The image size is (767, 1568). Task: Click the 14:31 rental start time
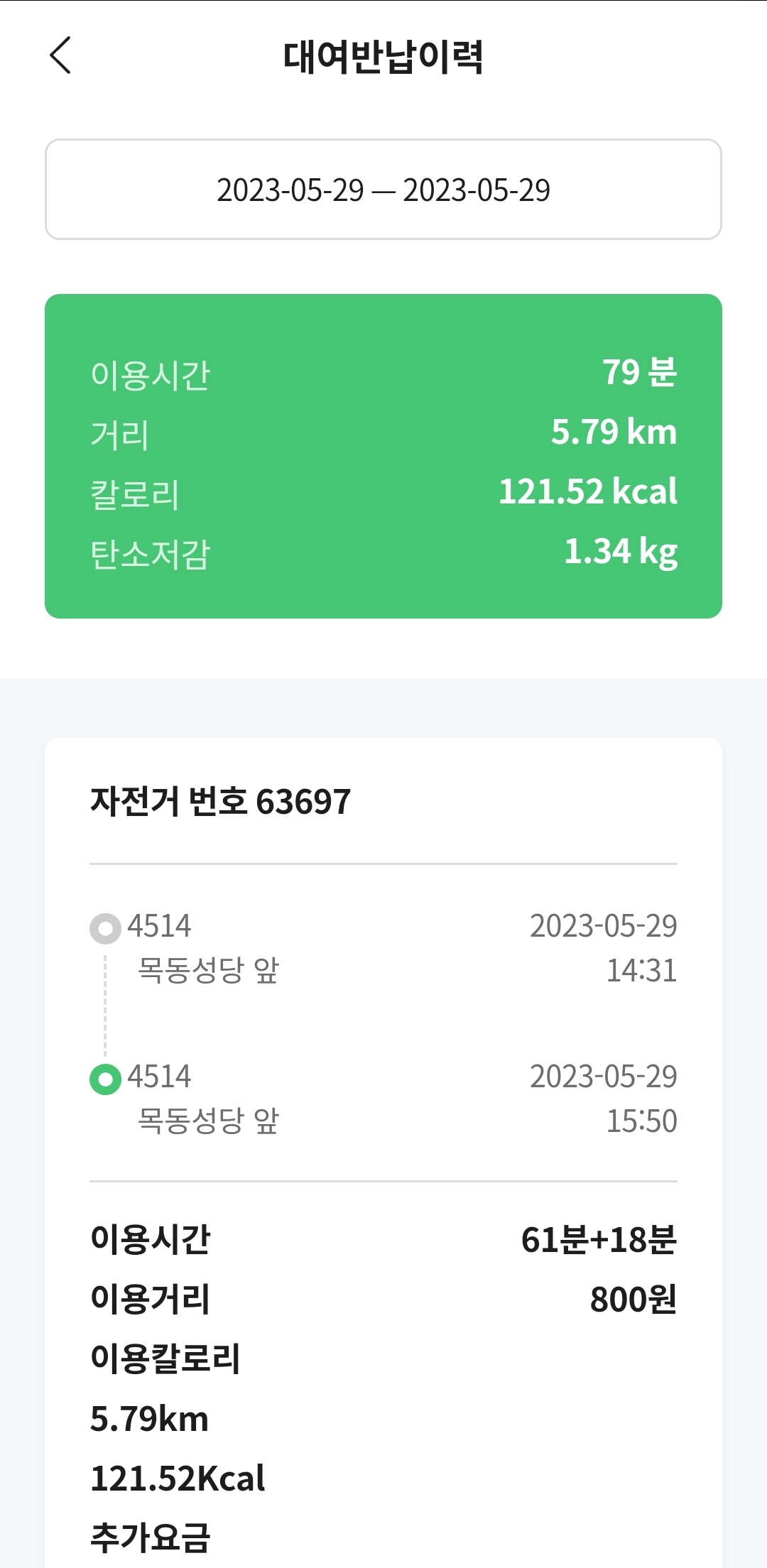(641, 971)
